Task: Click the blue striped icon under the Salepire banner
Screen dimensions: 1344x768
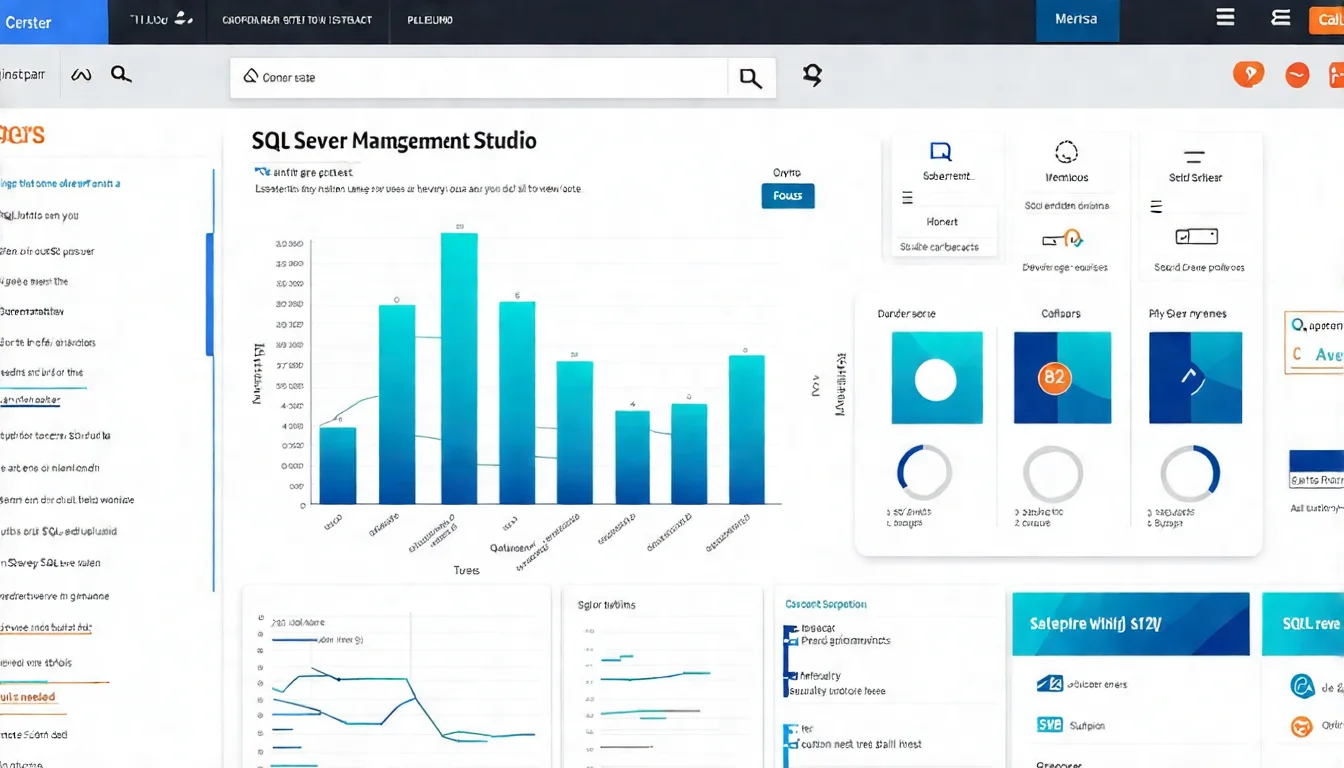Action: (1049, 684)
